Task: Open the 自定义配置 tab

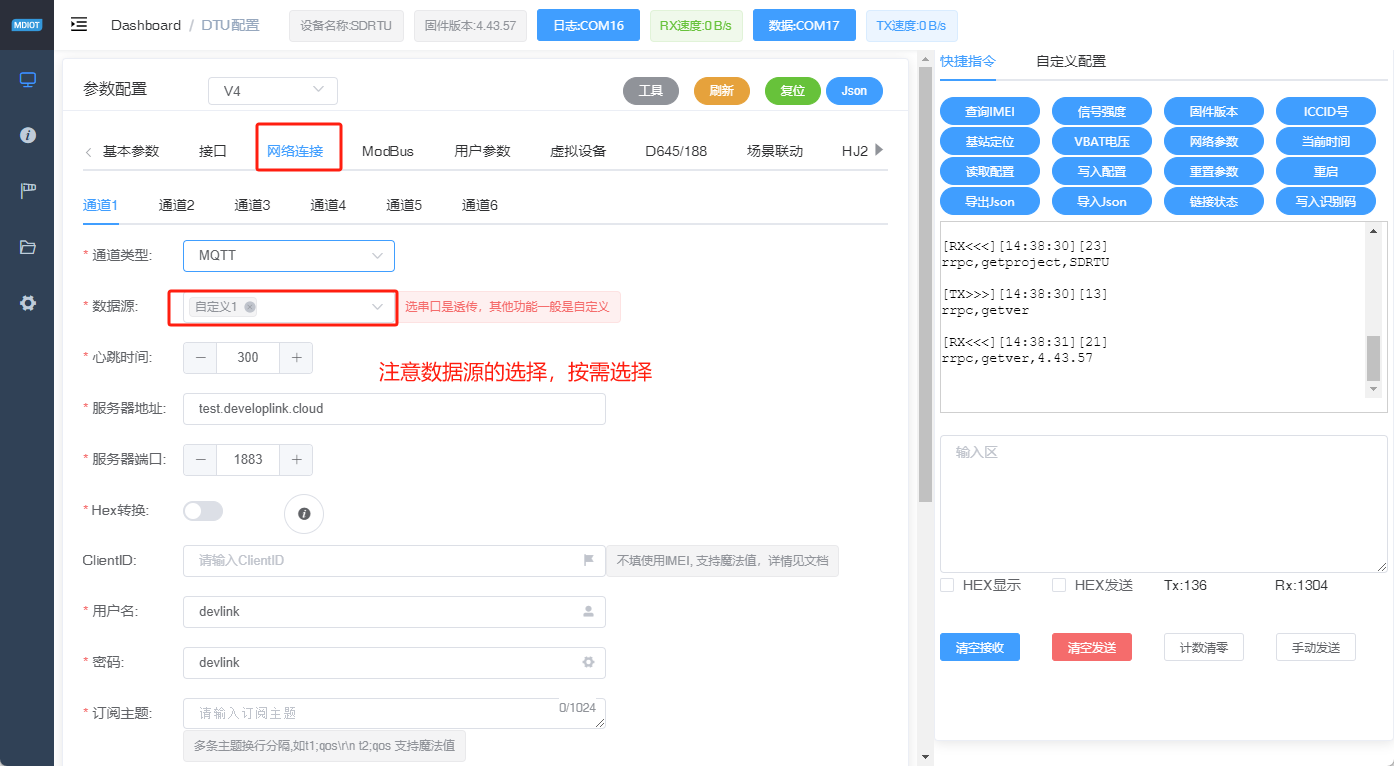Action: coord(1071,61)
